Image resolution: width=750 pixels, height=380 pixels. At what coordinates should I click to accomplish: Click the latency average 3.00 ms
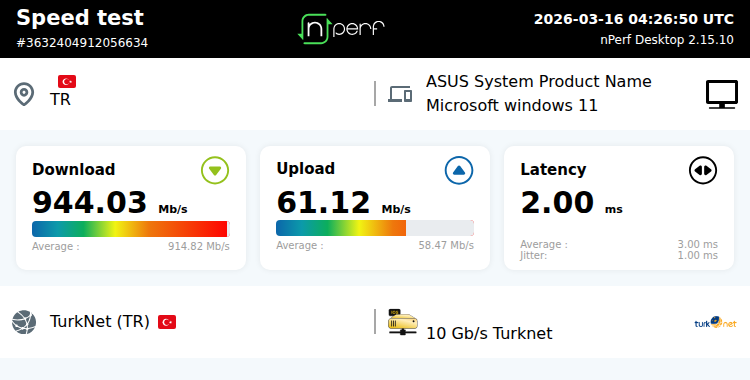pyautogui.click(x=697, y=245)
